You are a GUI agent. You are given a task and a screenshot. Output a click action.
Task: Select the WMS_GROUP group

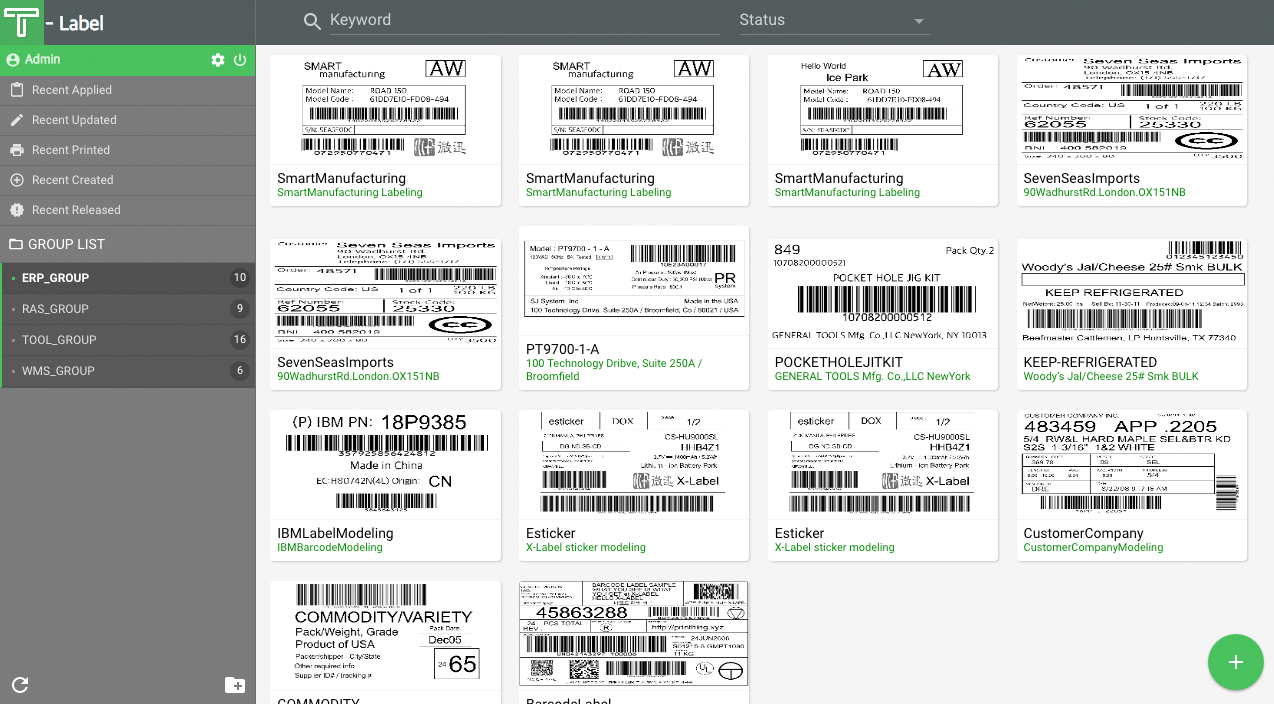coord(128,371)
